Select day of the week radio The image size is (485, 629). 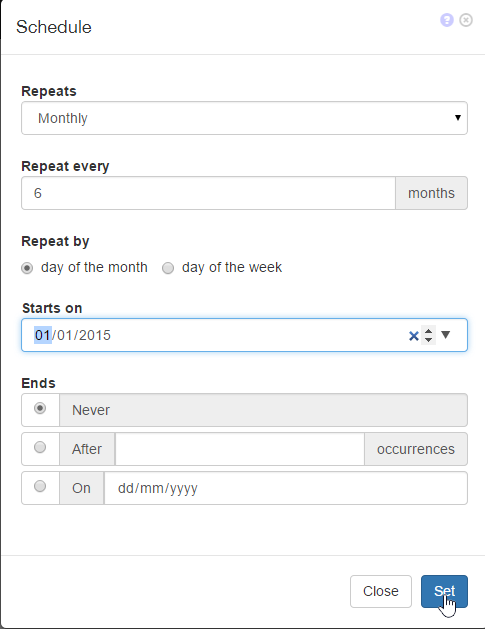pos(168,268)
